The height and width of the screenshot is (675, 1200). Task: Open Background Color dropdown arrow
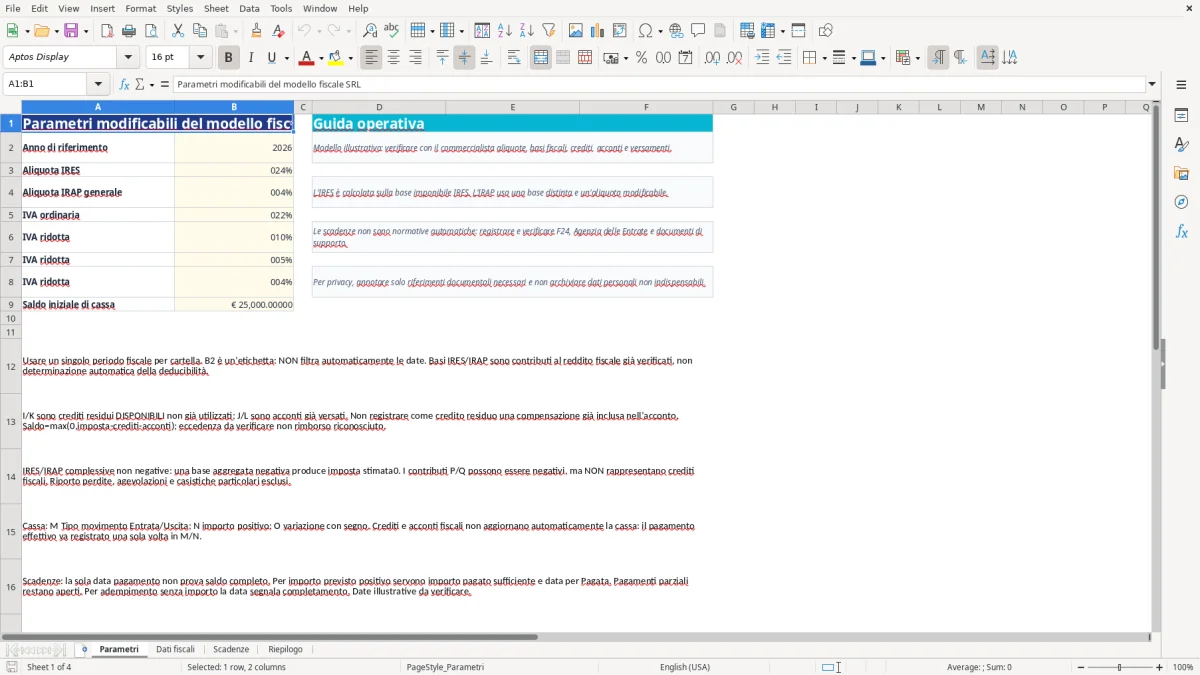click(x=350, y=58)
